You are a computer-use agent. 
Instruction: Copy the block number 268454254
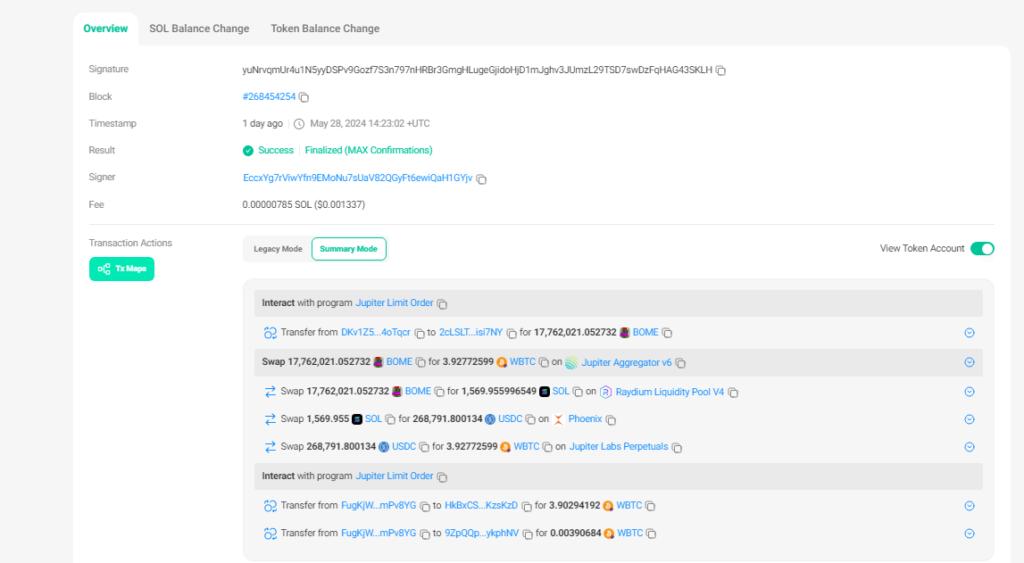click(x=304, y=98)
